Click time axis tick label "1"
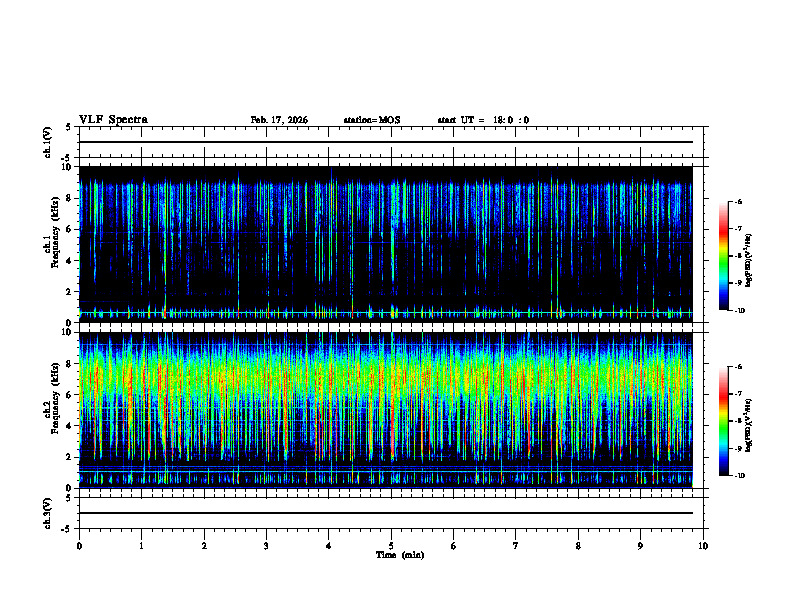The height and width of the screenshot is (612, 792). point(141,546)
